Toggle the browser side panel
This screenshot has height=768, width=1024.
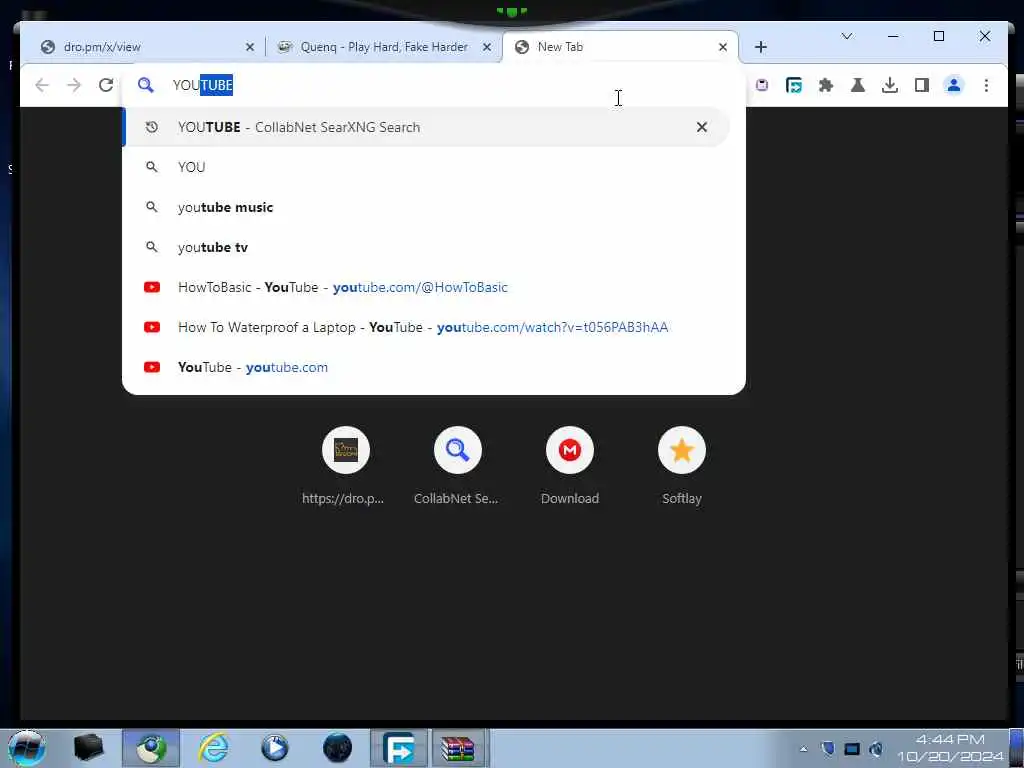(x=921, y=85)
